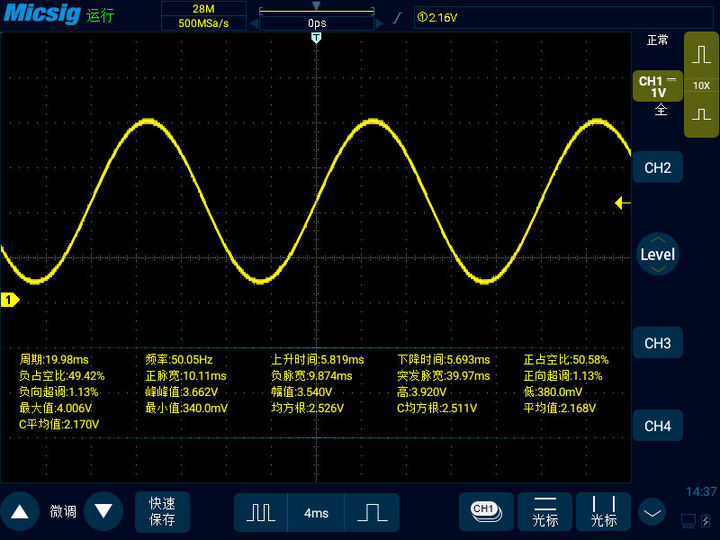Turn on channel CH2
The width and height of the screenshot is (720, 540).
[658, 168]
